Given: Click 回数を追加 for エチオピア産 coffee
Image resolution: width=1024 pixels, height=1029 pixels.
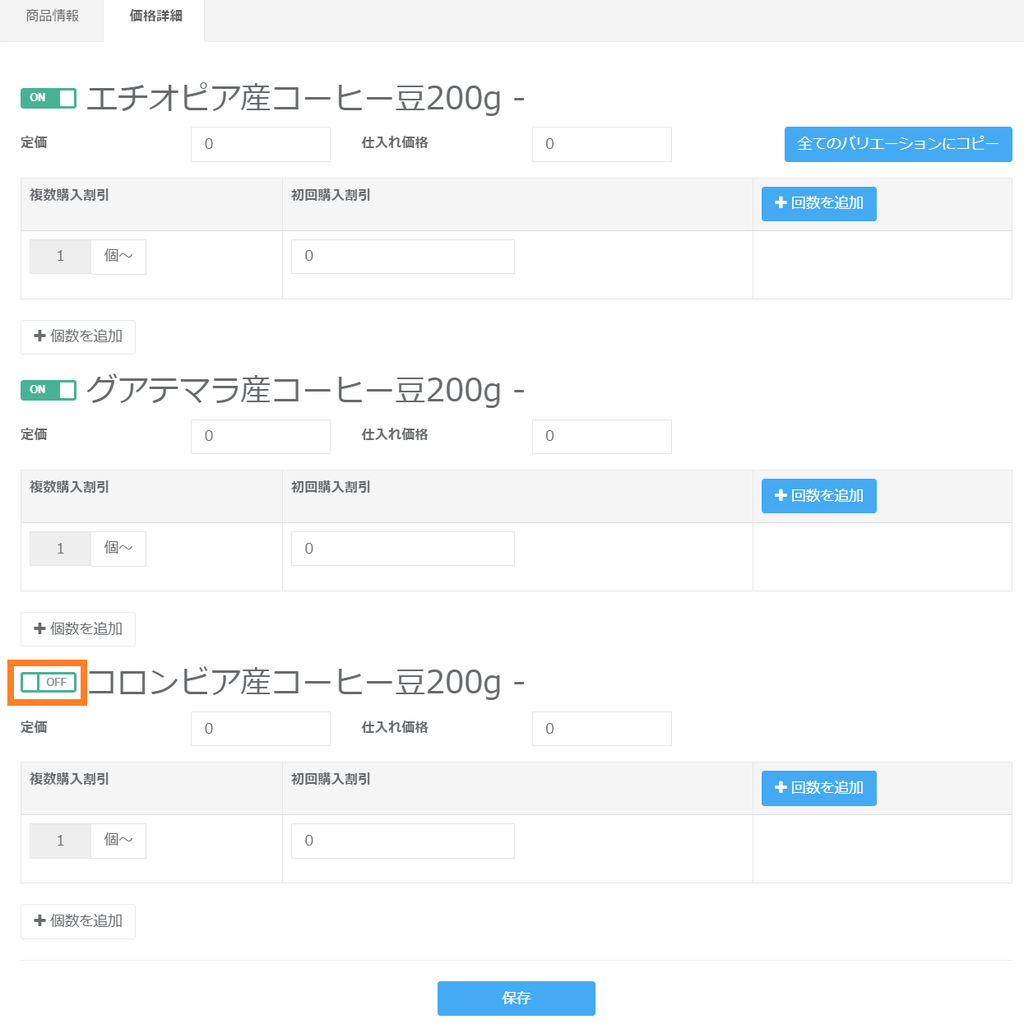Looking at the screenshot, I should [x=818, y=204].
